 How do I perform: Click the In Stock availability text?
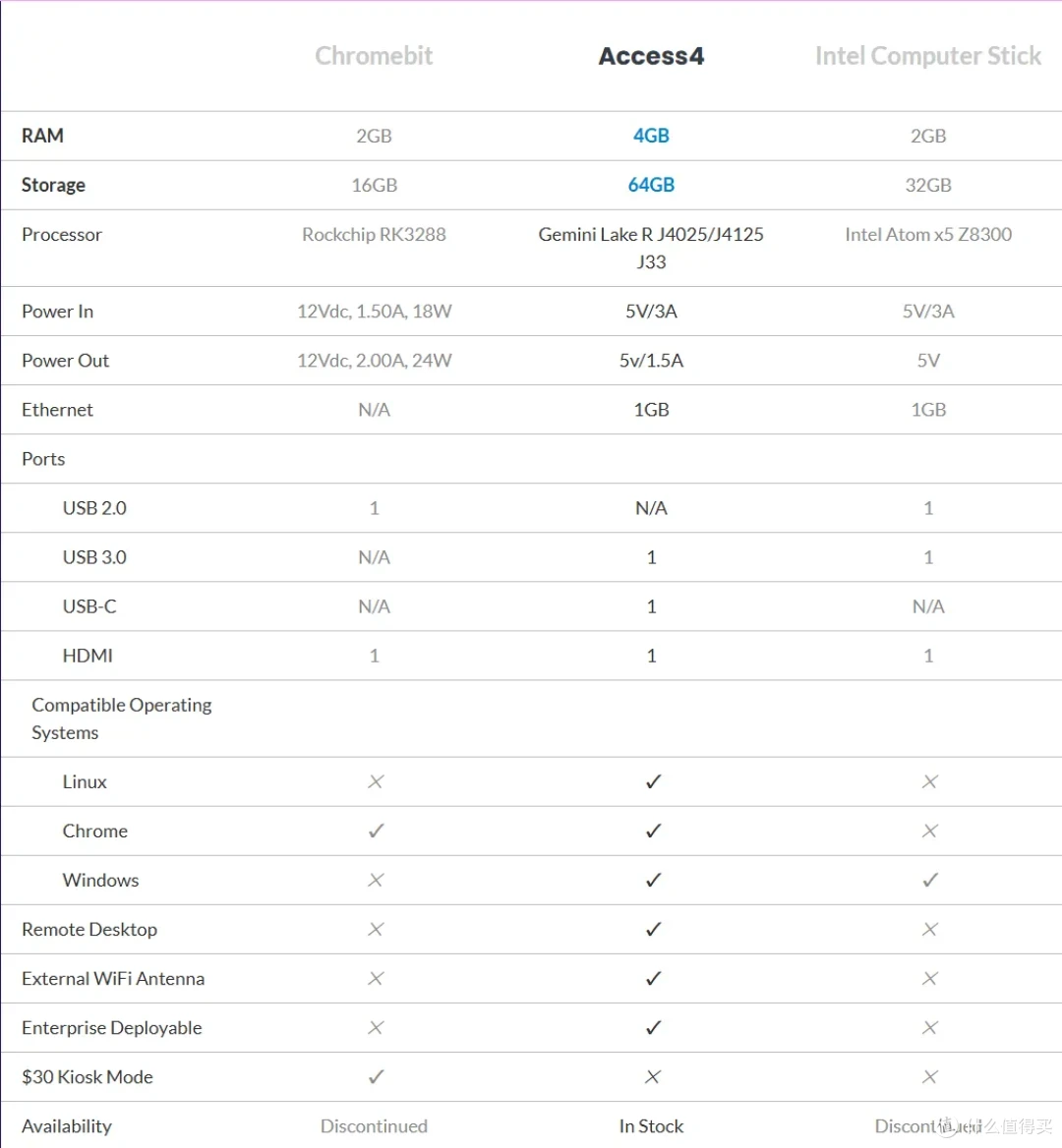[x=651, y=1126]
